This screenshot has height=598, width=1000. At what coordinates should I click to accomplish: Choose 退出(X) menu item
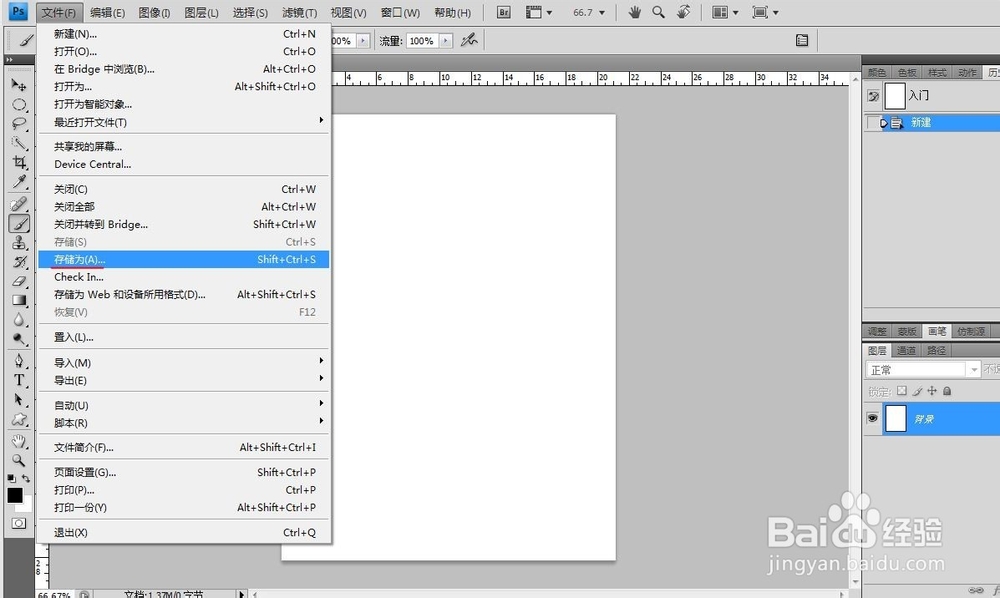tap(184, 532)
